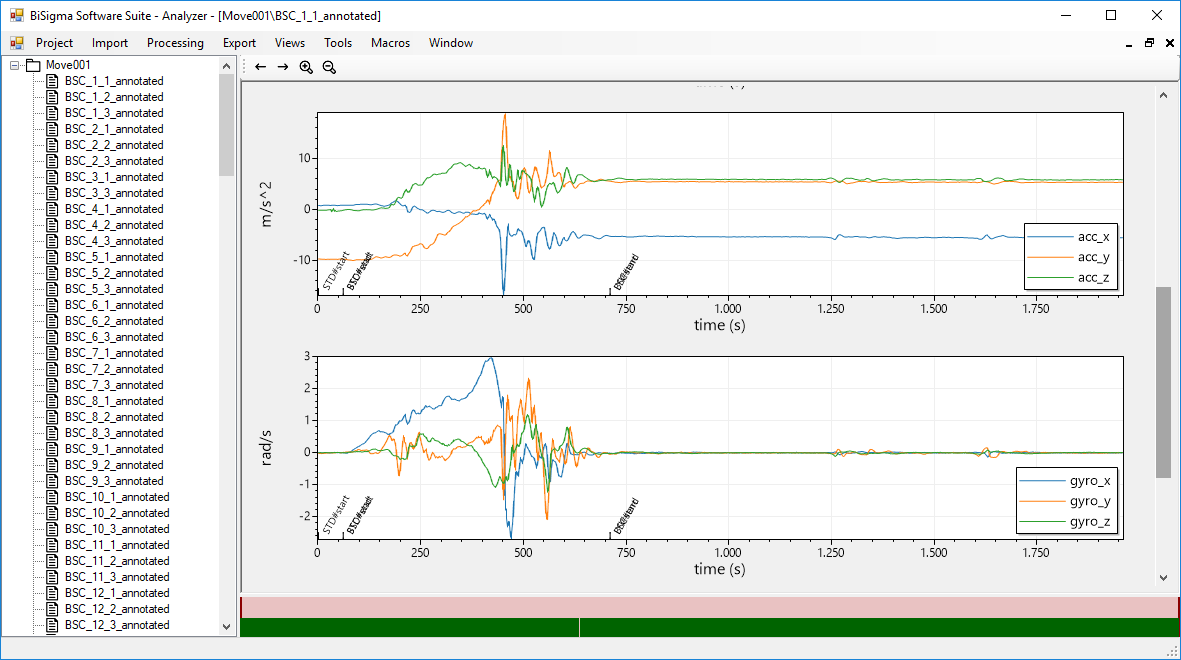This screenshot has width=1181, height=660.
Task: Open the Macros menu
Action: pos(390,43)
